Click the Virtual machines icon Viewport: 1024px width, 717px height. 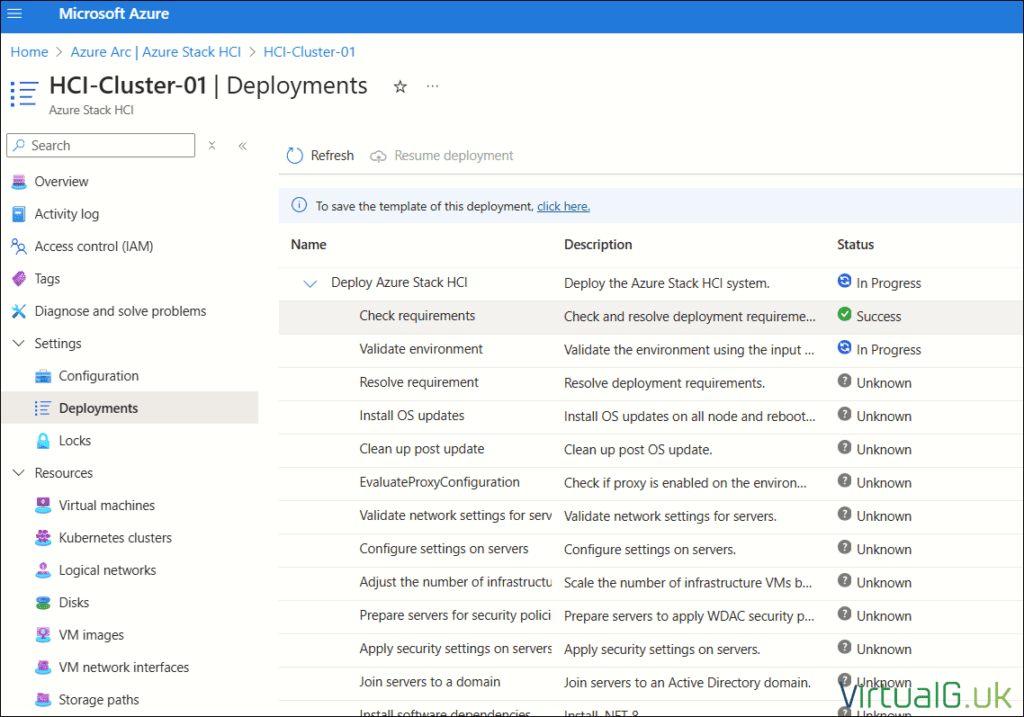pos(43,505)
